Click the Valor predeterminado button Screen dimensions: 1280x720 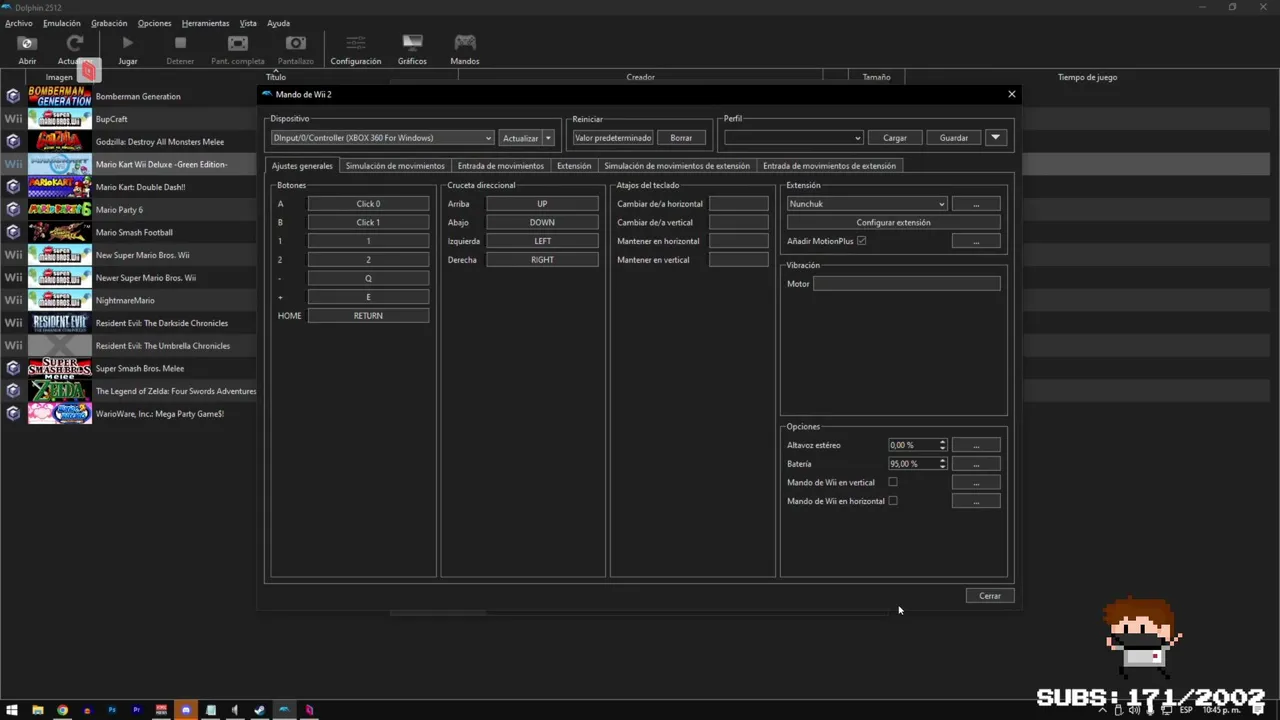(613, 138)
